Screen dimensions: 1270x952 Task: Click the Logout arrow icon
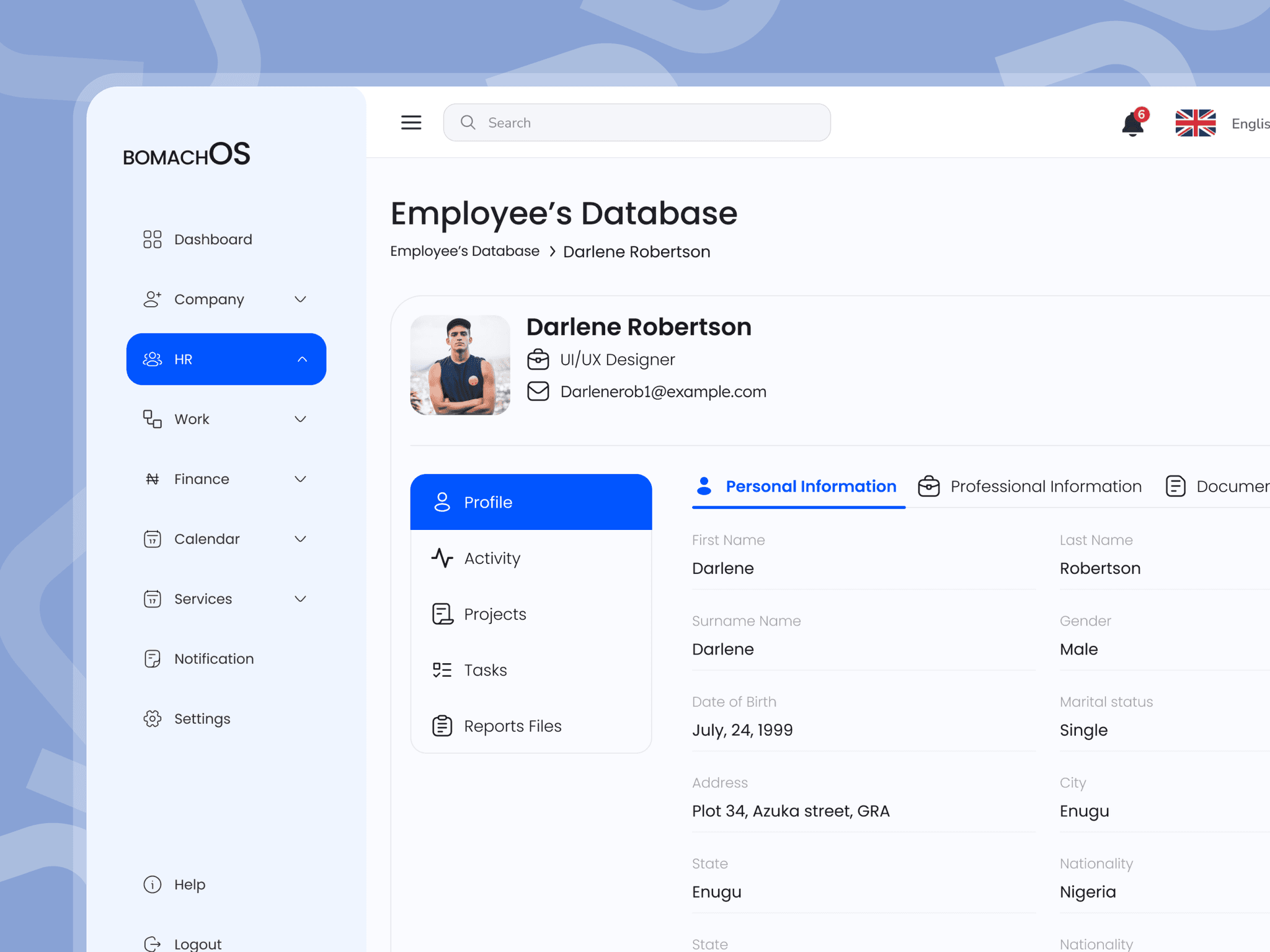152,943
